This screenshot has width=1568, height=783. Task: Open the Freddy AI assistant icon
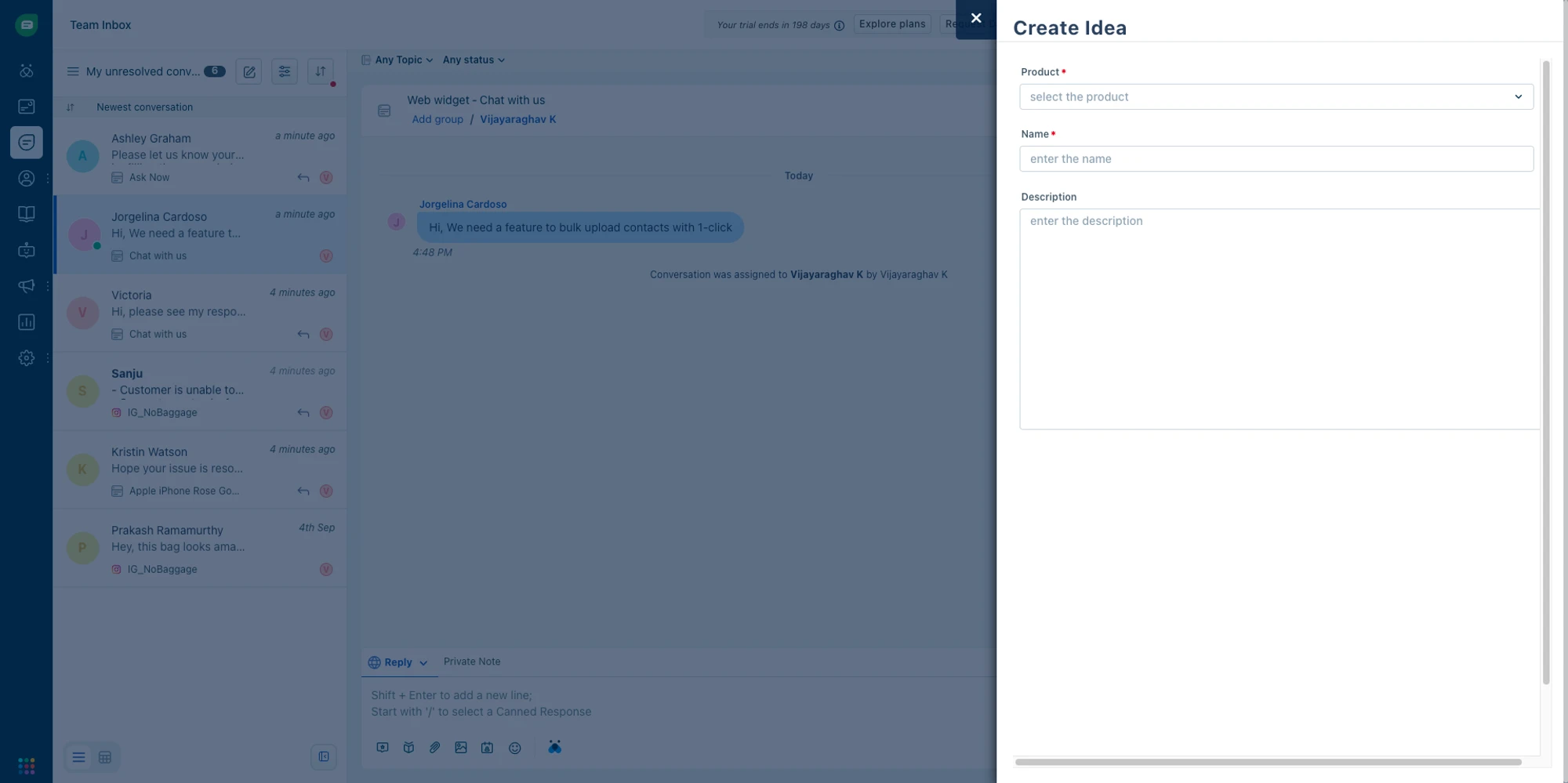(x=554, y=747)
